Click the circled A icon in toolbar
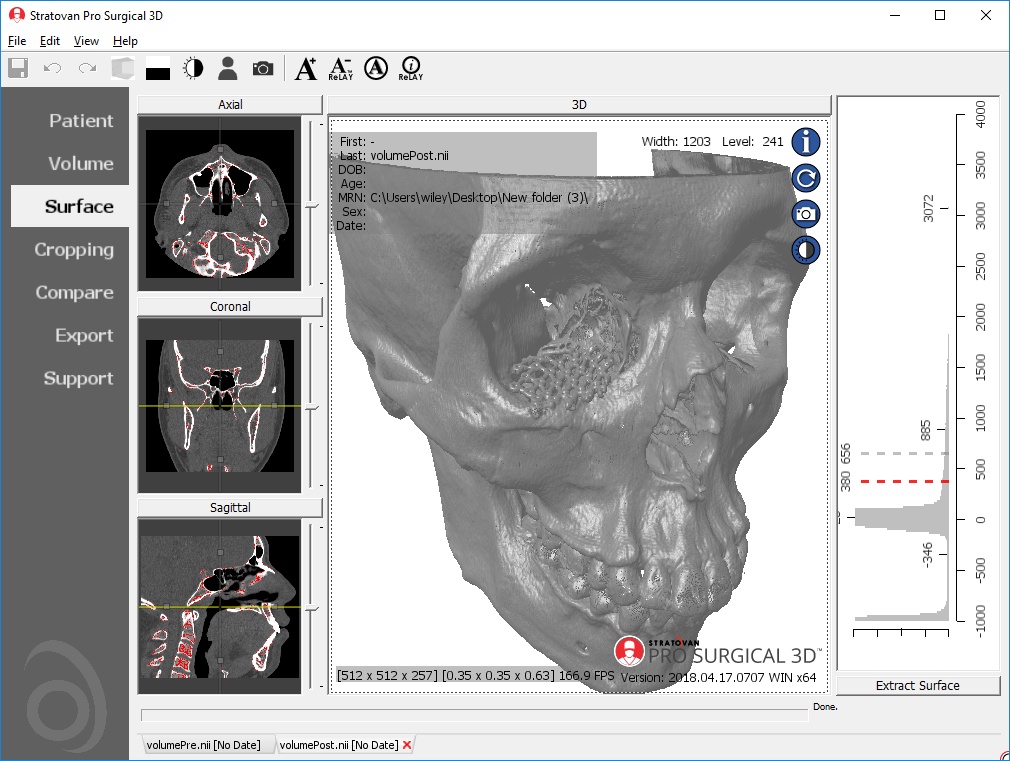 click(x=376, y=68)
